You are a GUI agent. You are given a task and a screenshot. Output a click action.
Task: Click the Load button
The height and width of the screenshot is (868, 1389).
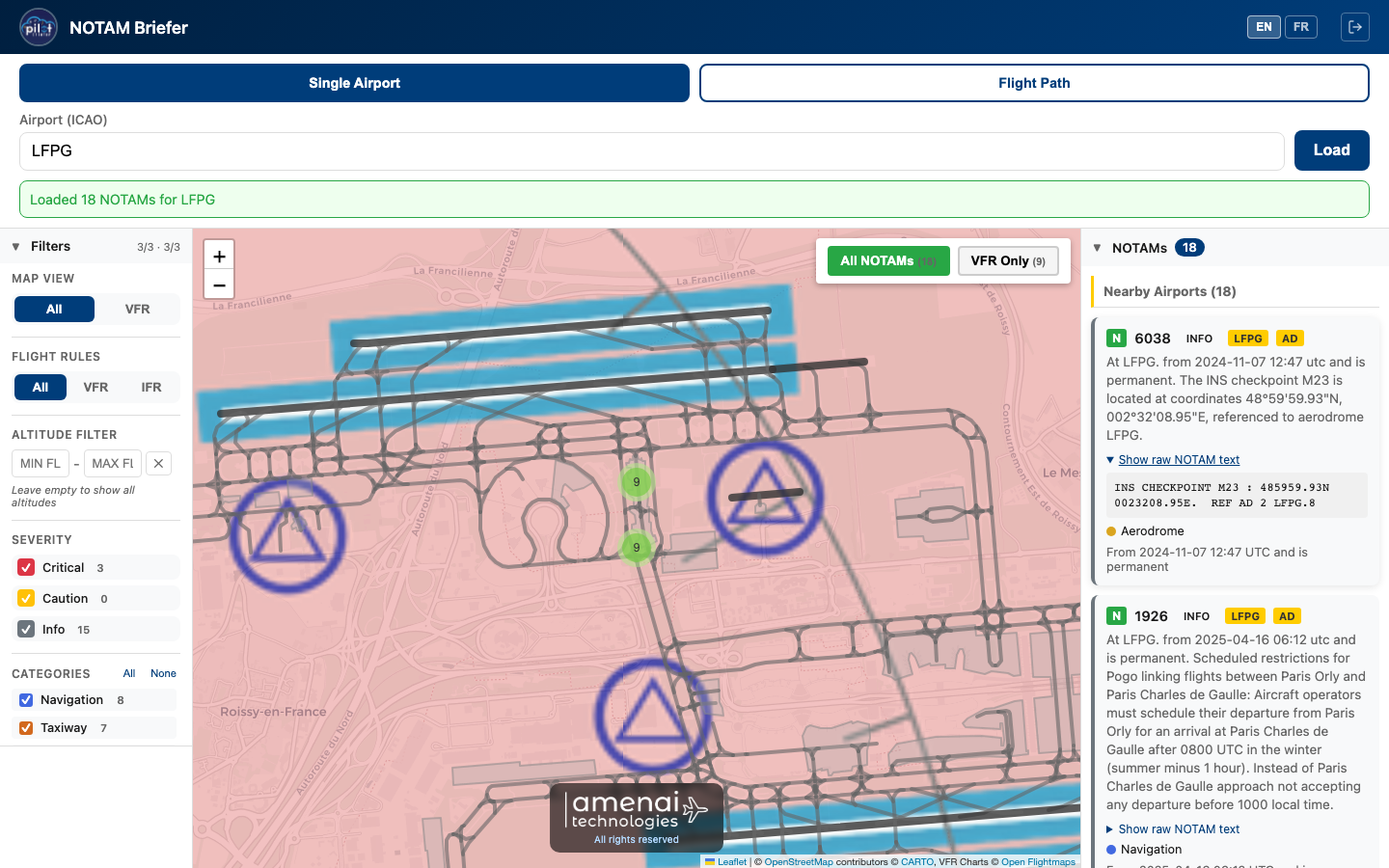(1331, 150)
